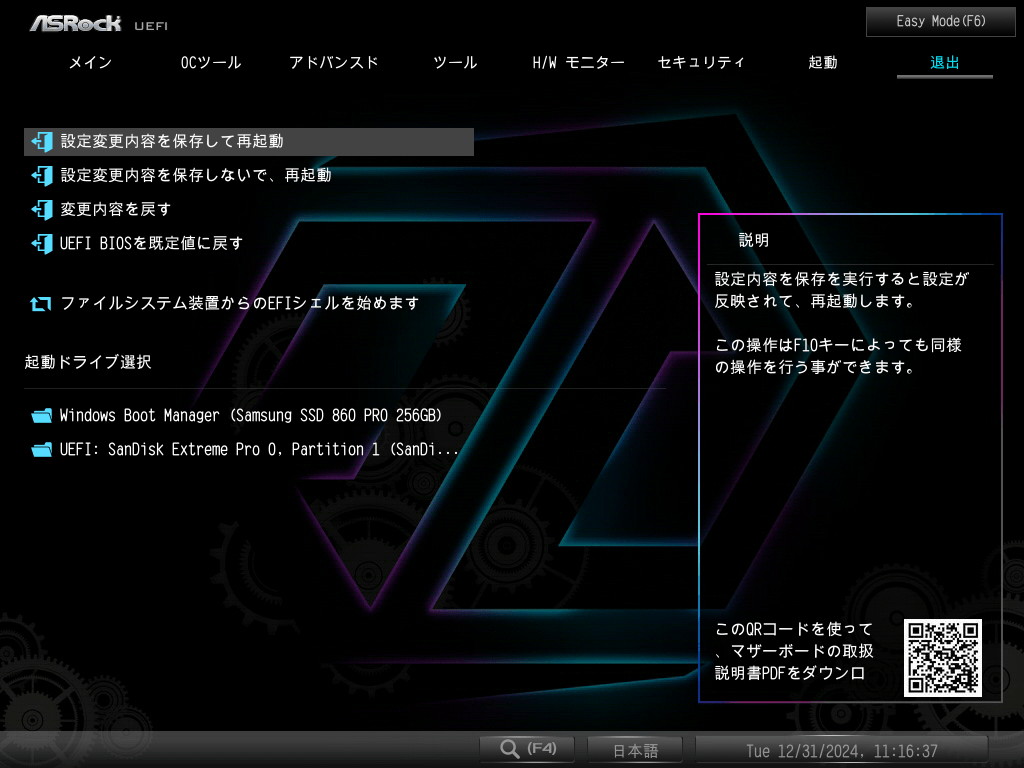1024x768 pixels.
Task: Open the メイン tab
Action: tap(91, 63)
